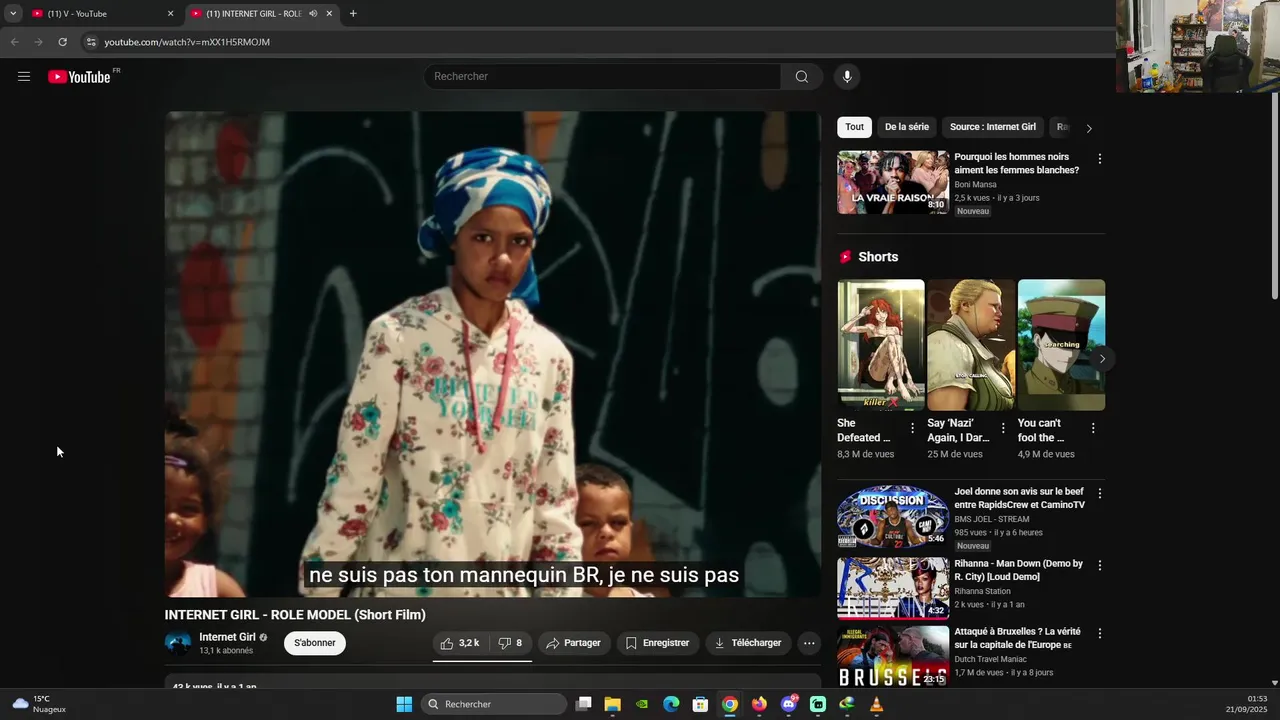Image resolution: width=1280 pixels, height=720 pixels.
Task: Open File Explorer from the taskbar
Action: pos(613,704)
